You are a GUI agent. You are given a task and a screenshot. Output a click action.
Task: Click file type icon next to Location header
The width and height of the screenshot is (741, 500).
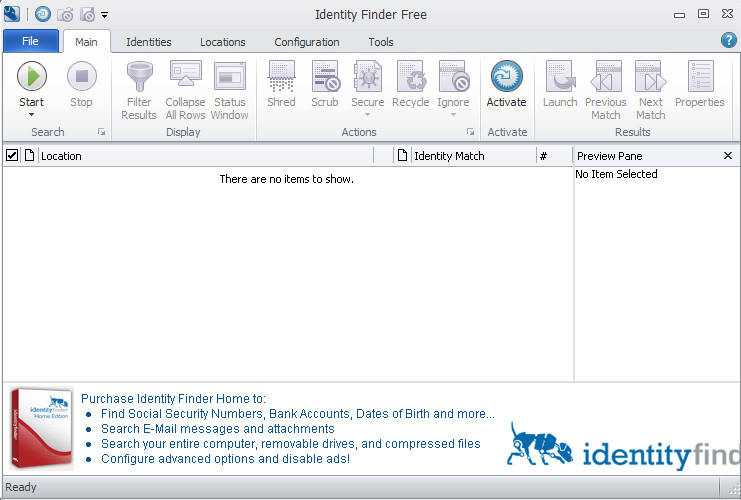[x=29, y=155]
